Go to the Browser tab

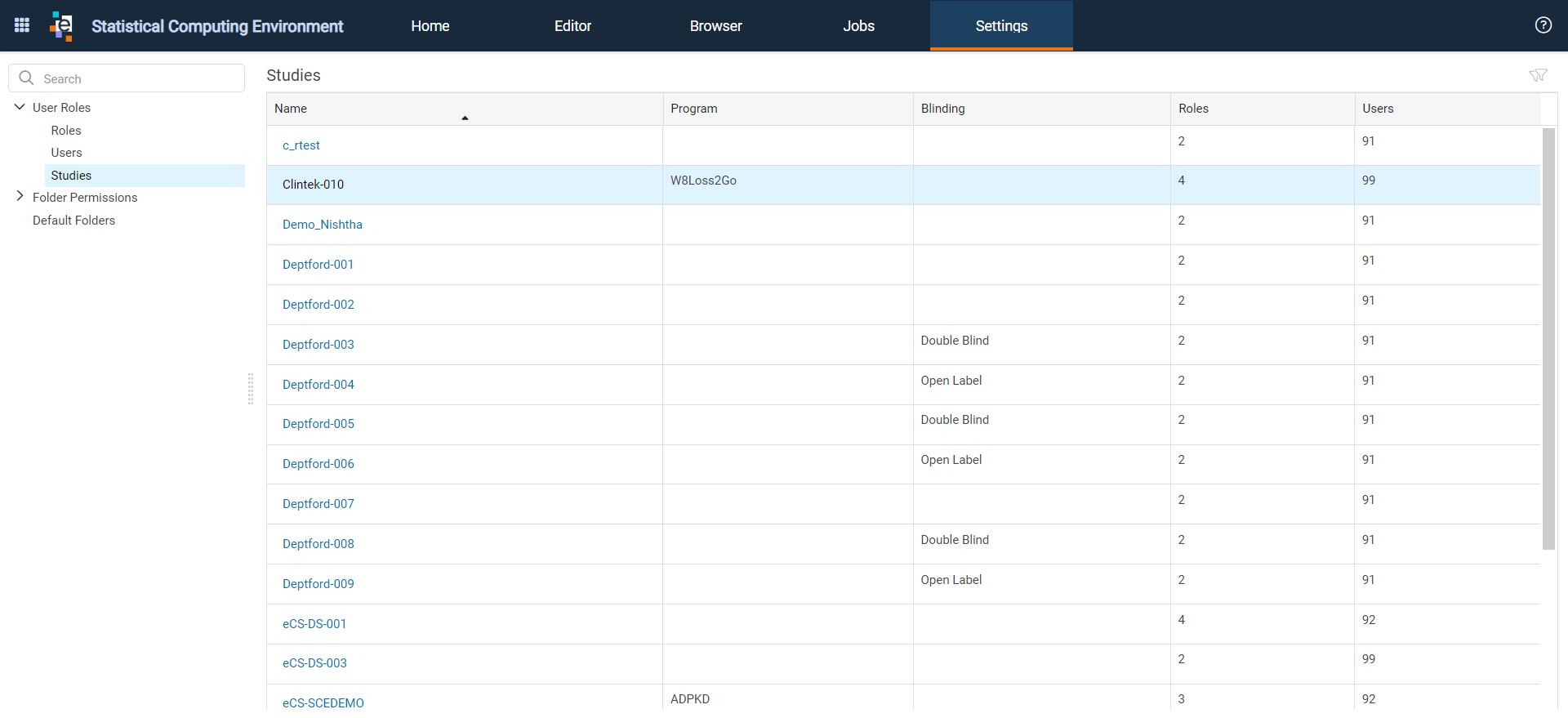pos(715,26)
